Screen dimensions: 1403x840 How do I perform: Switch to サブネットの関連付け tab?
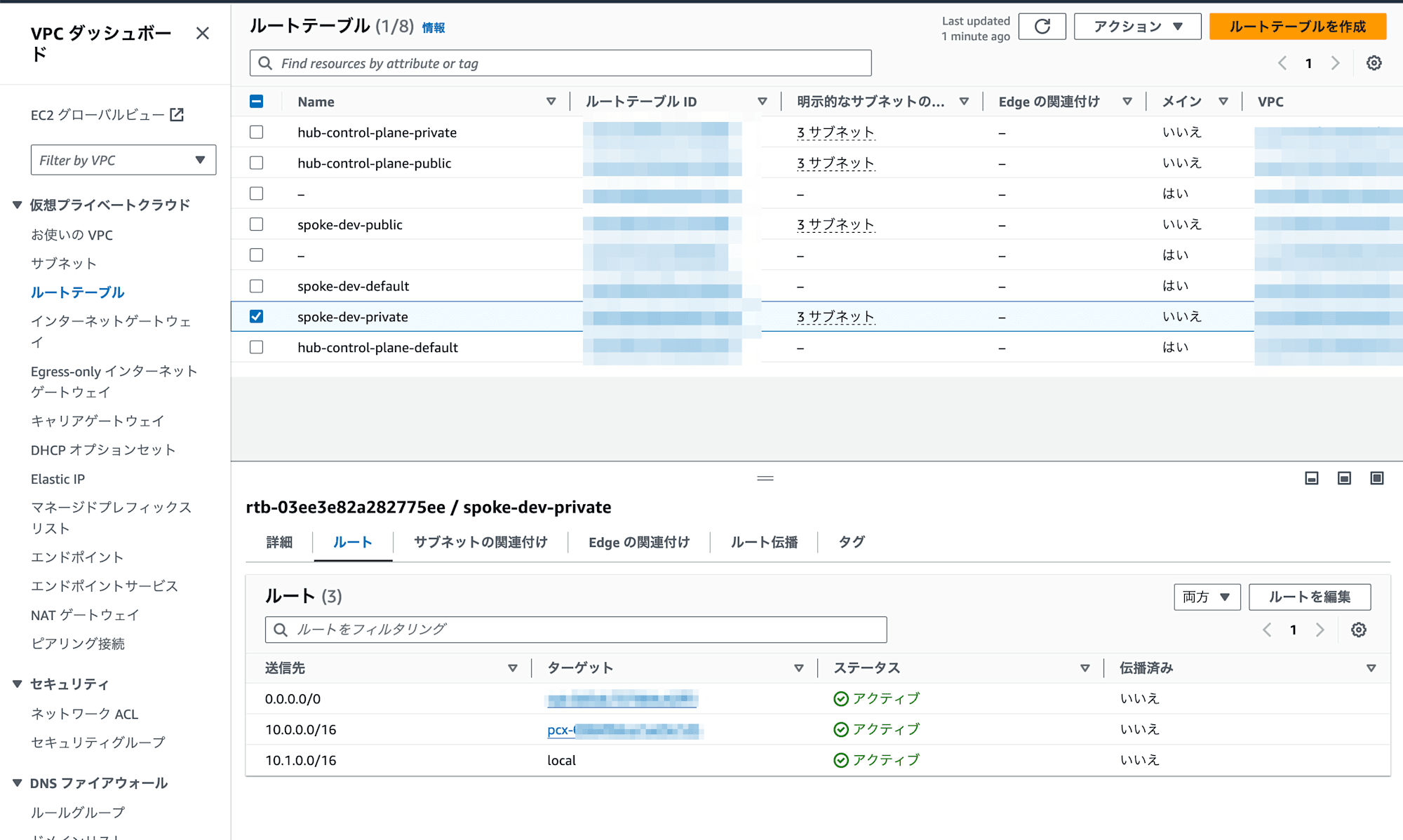[481, 542]
